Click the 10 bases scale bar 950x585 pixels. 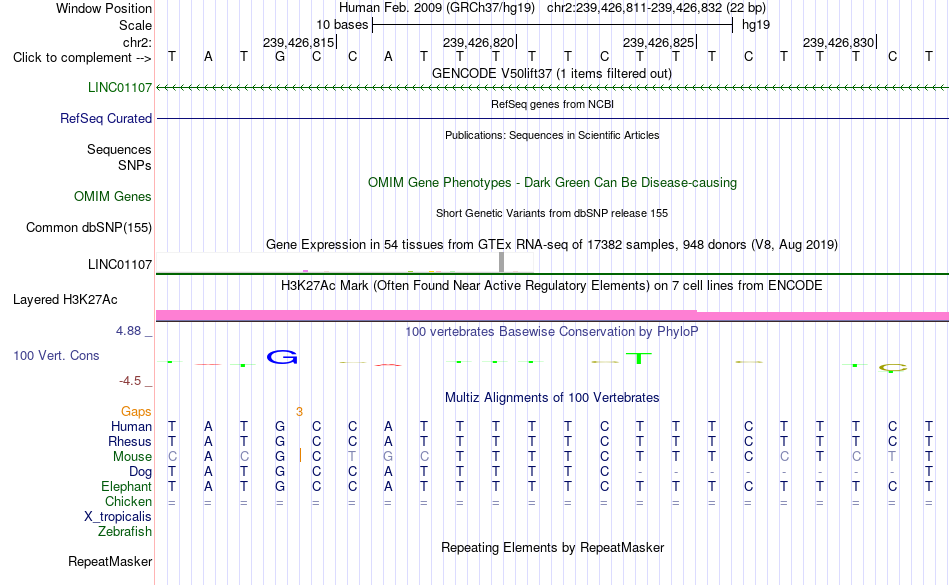tap(552, 25)
